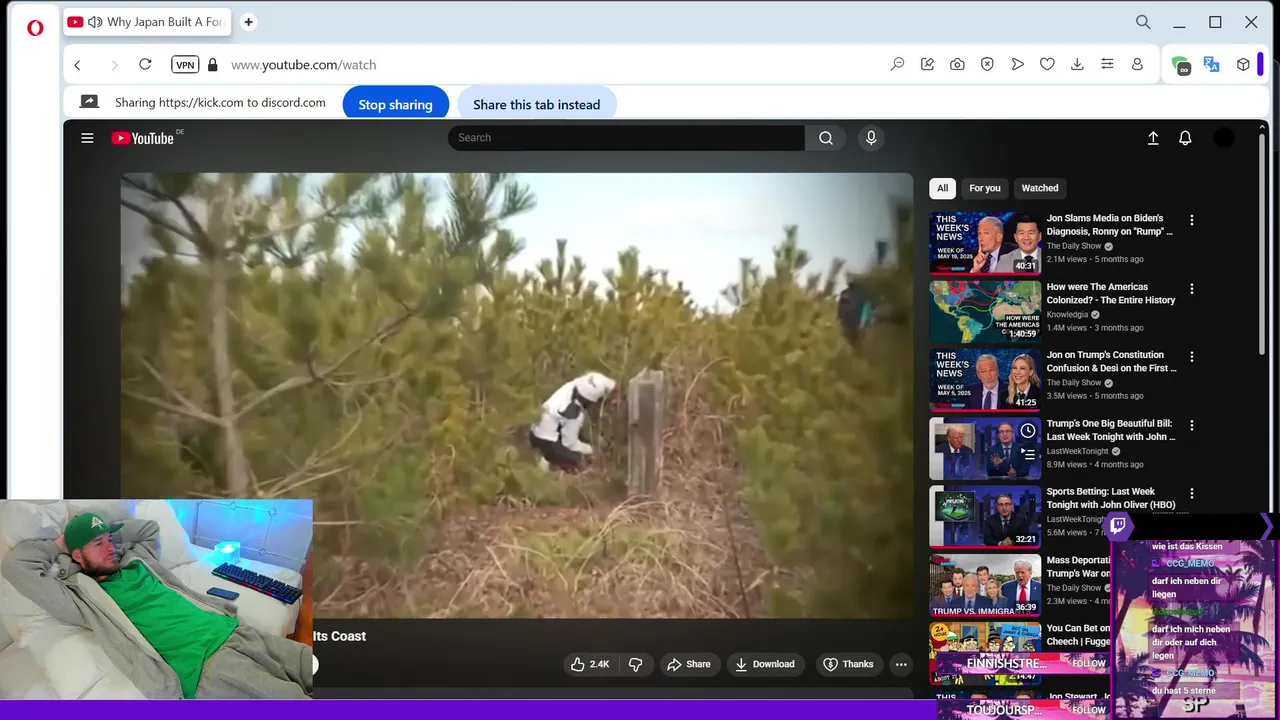Open options for Trump's Constitution Confusion video
The width and height of the screenshot is (1280, 720).
1191,357
